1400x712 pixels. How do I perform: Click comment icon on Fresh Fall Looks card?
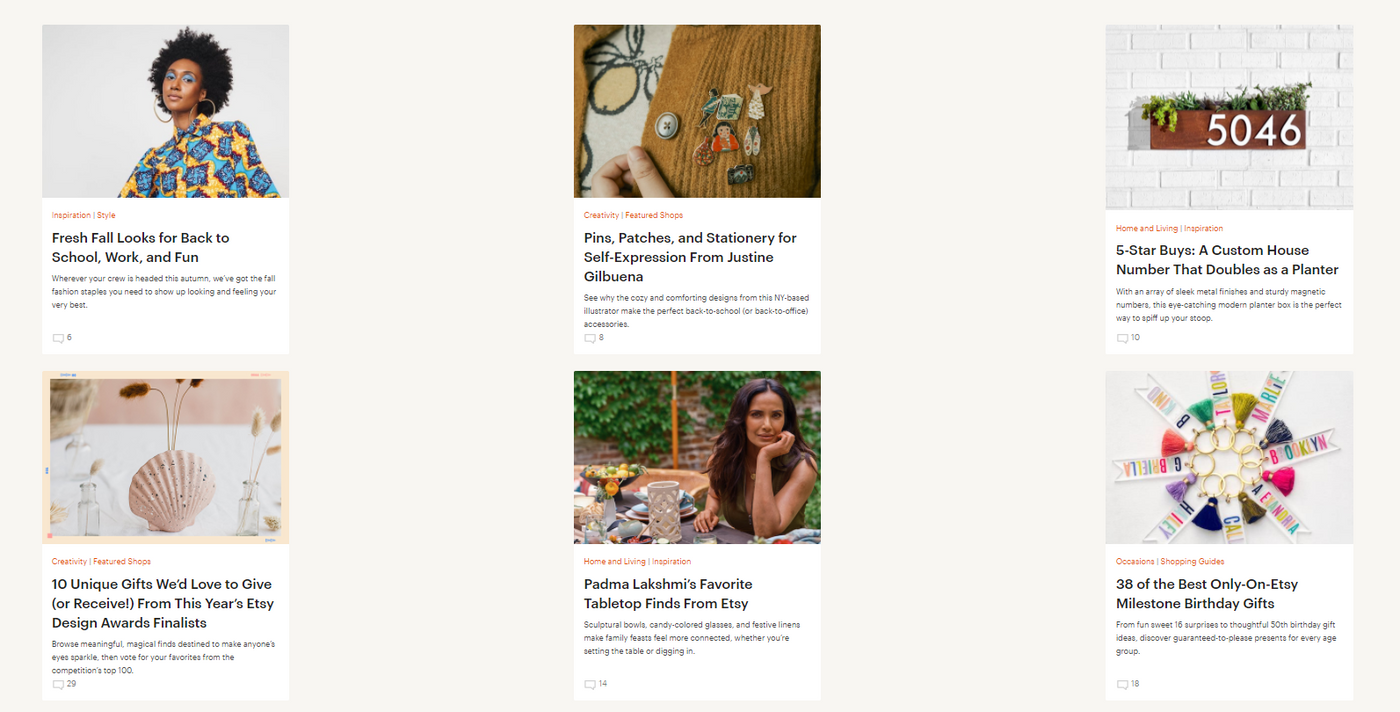coord(58,338)
